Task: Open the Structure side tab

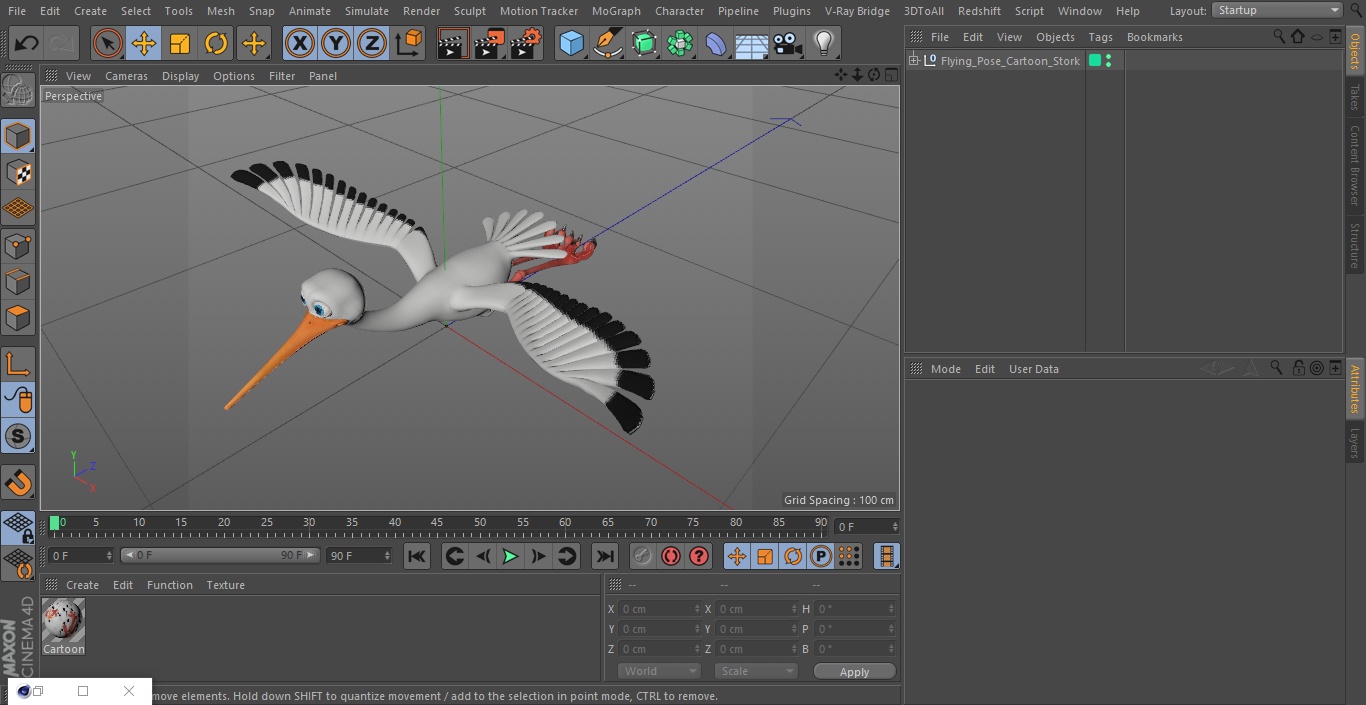Action: [x=1355, y=245]
